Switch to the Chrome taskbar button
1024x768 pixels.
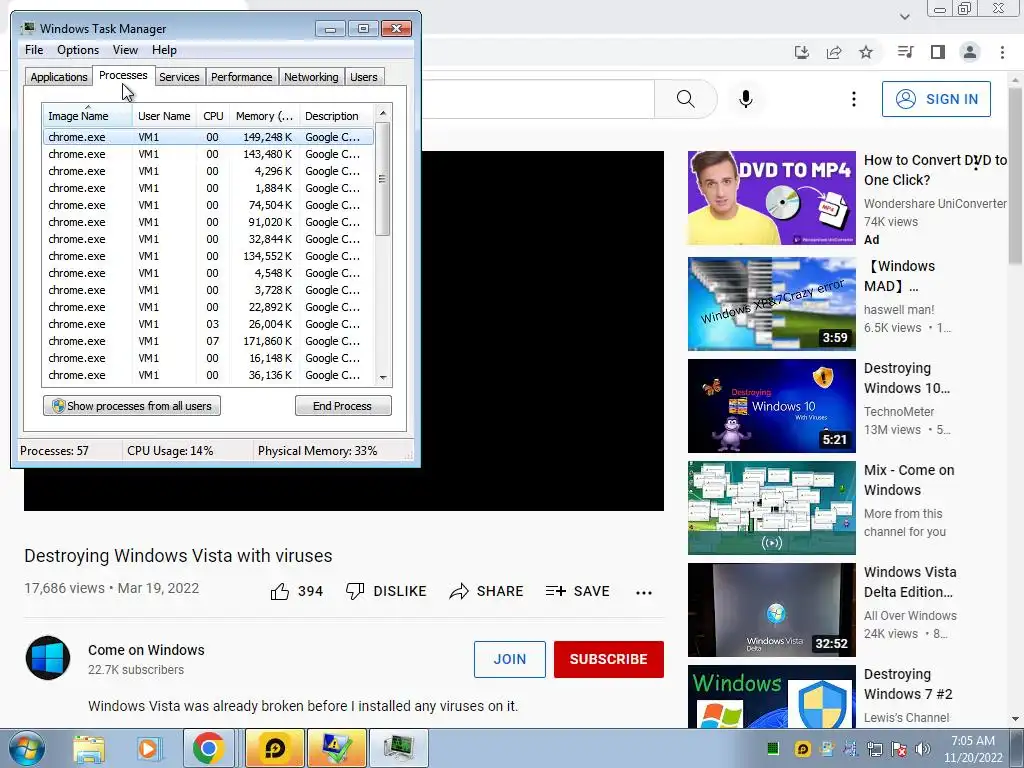pyautogui.click(x=208, y=748)
